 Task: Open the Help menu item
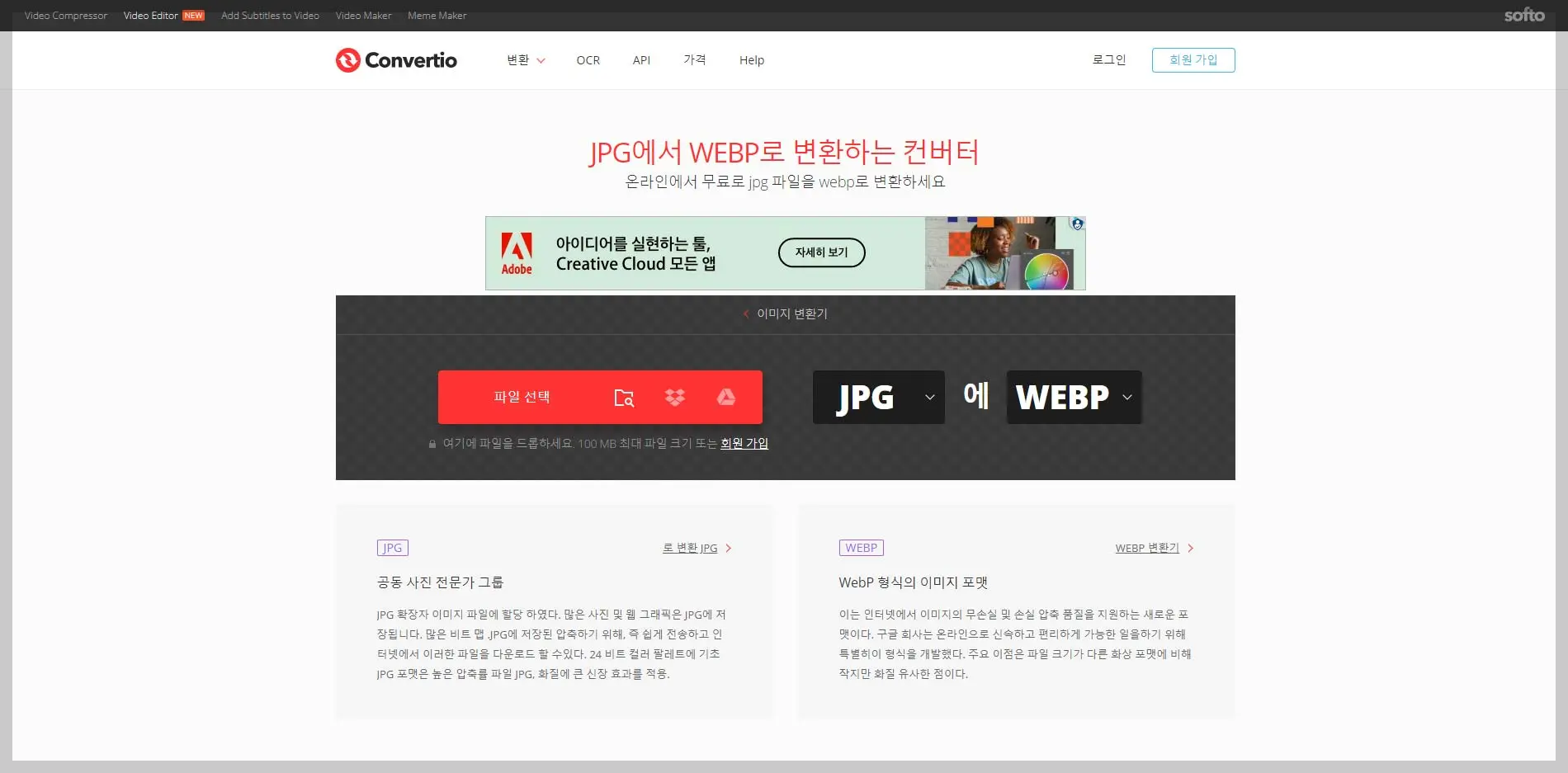click(752, 60)
